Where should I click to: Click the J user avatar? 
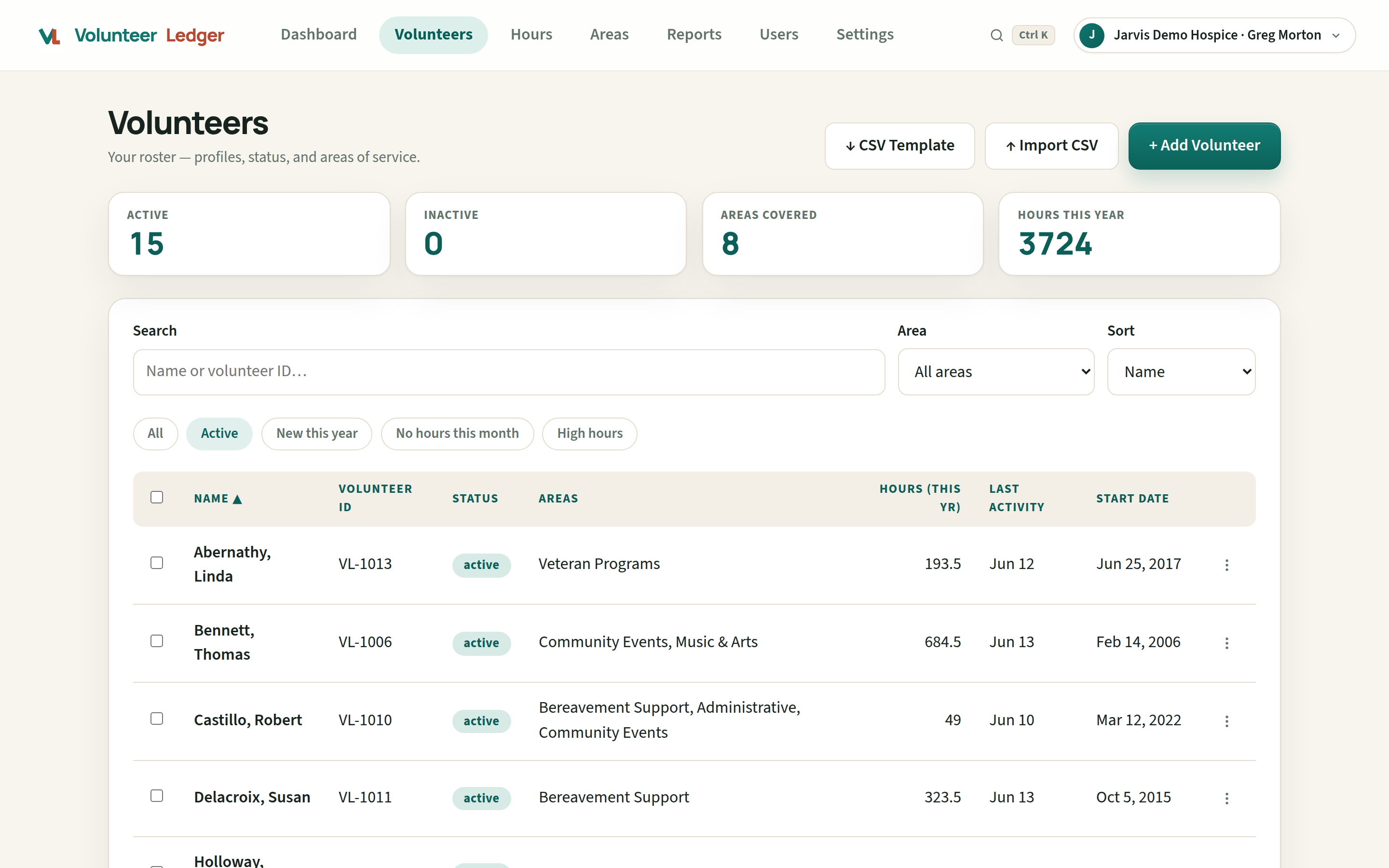[1092, 35]
